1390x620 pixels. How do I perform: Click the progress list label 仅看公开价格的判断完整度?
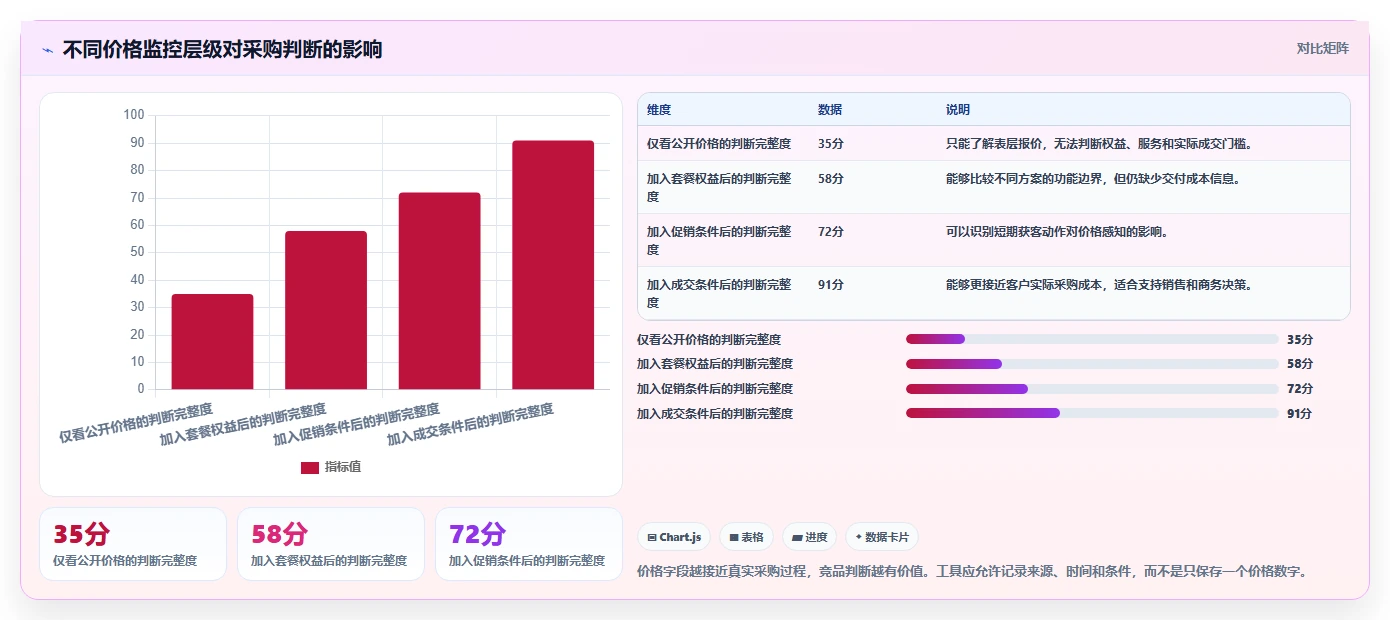(709, 339)
